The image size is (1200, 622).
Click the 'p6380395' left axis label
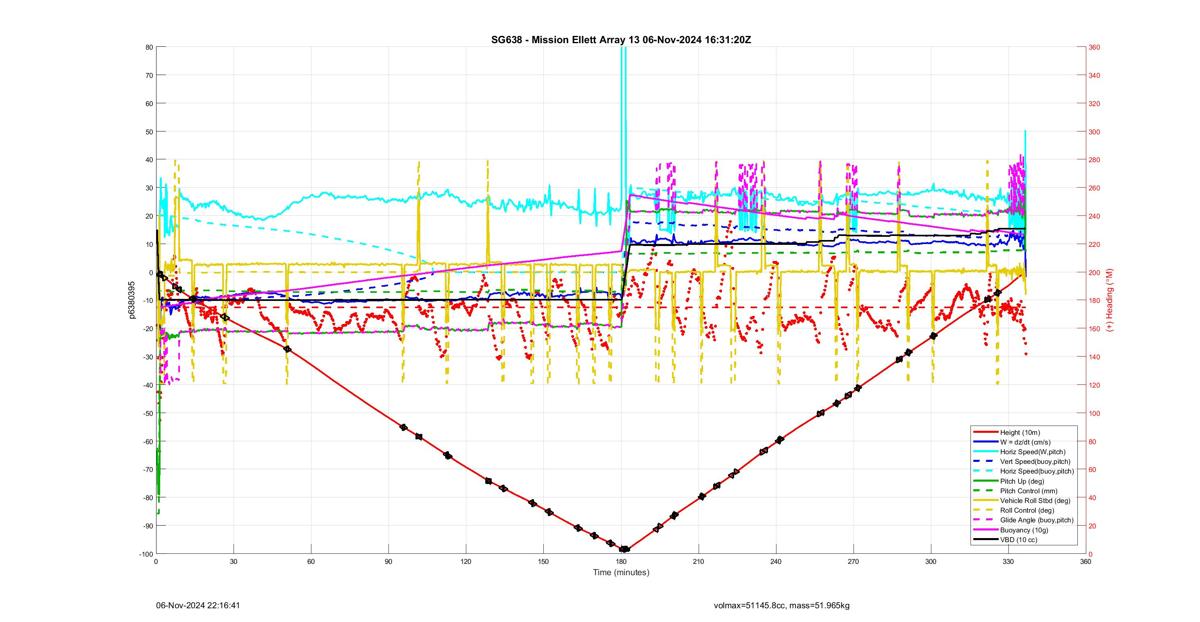click(x=130, y=300)
